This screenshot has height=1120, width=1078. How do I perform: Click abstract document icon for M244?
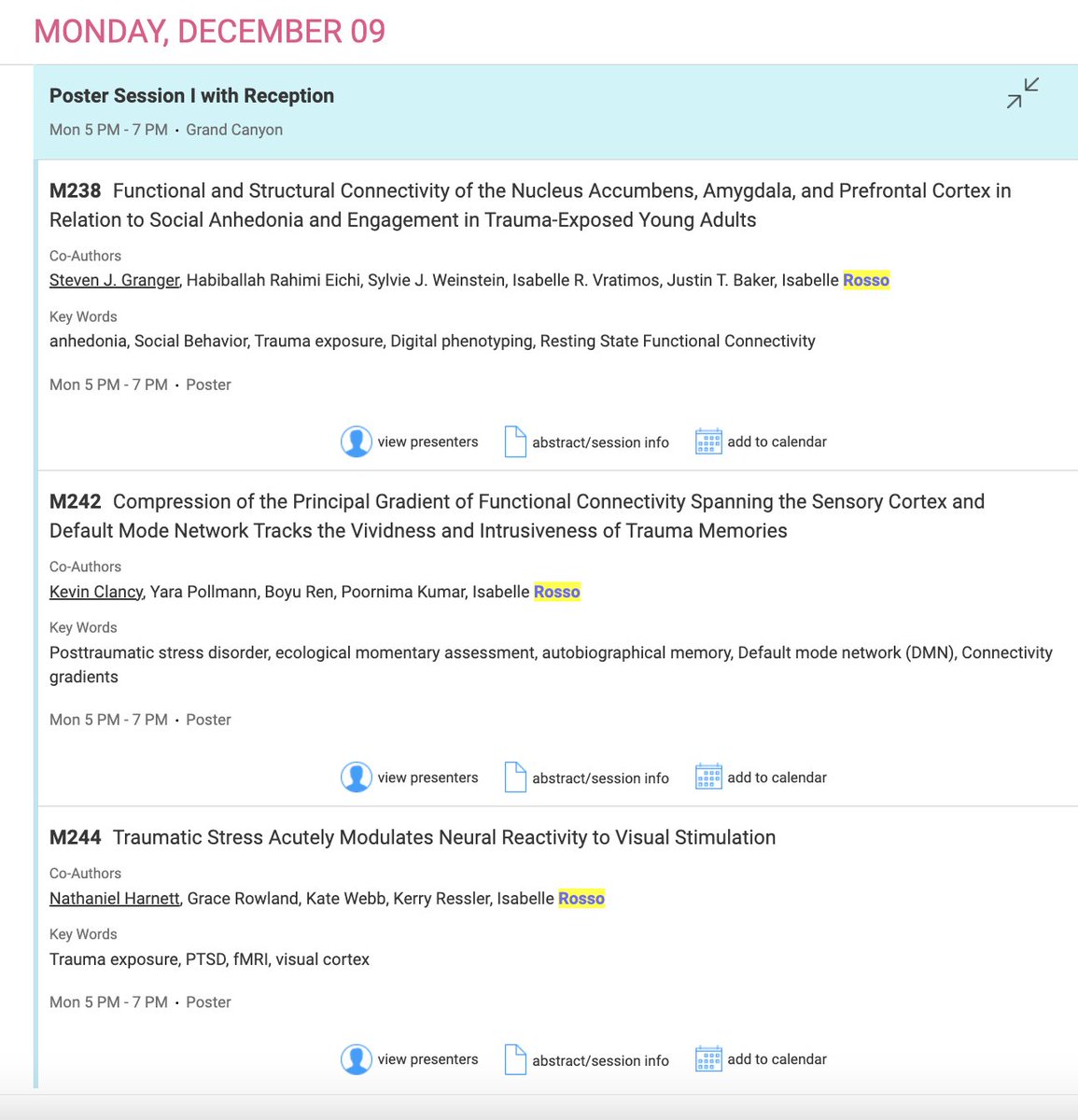515,1059
